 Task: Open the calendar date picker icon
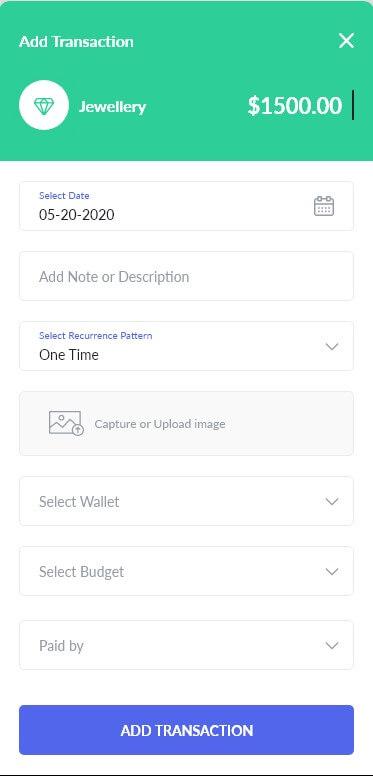click(x=324, y=206)
